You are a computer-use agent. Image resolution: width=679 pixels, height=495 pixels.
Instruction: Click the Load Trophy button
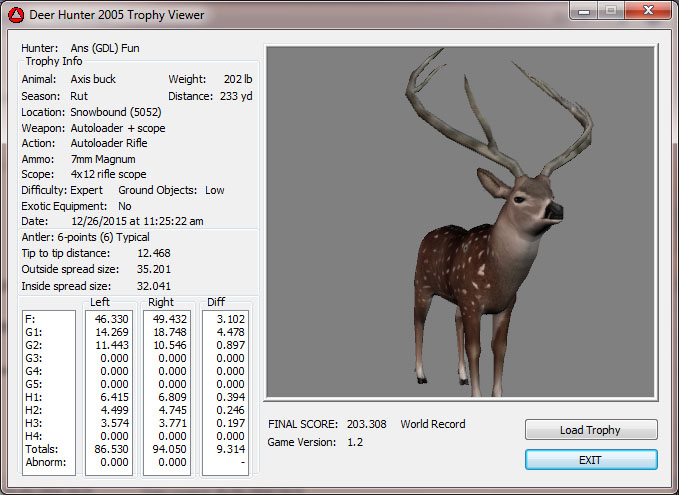coord(590,430)
